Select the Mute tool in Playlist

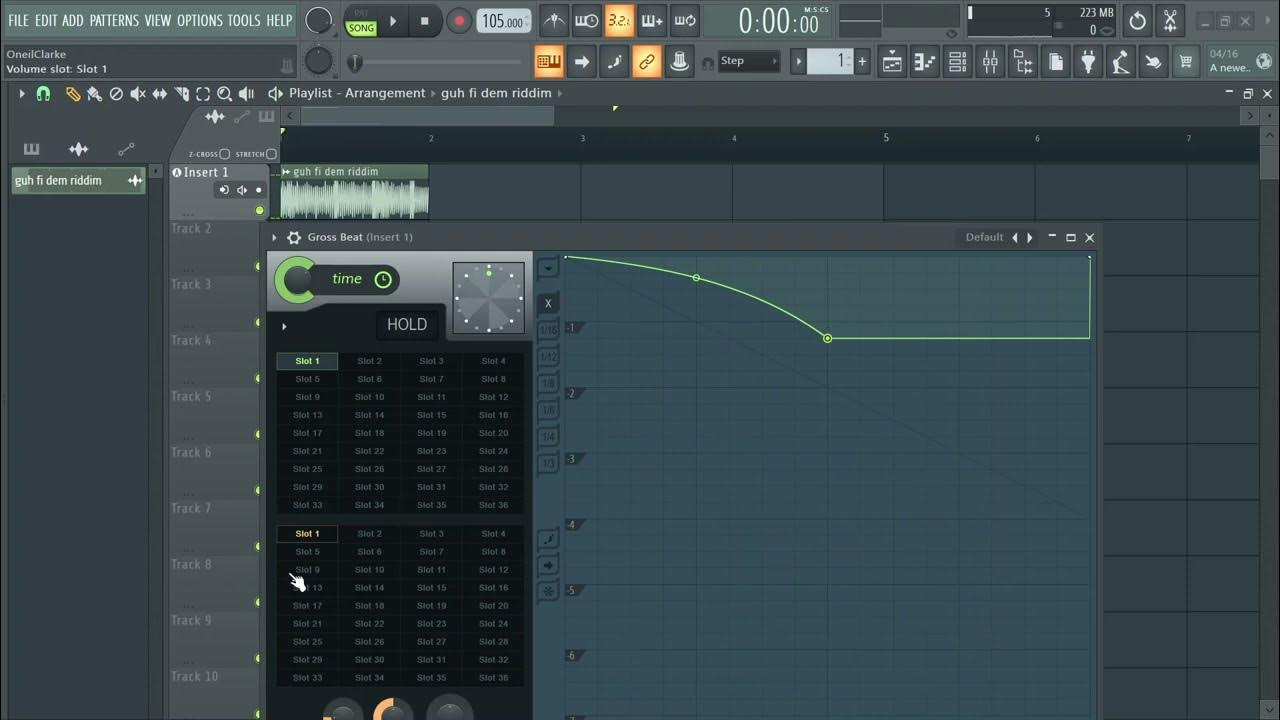(x=138, y=93)
